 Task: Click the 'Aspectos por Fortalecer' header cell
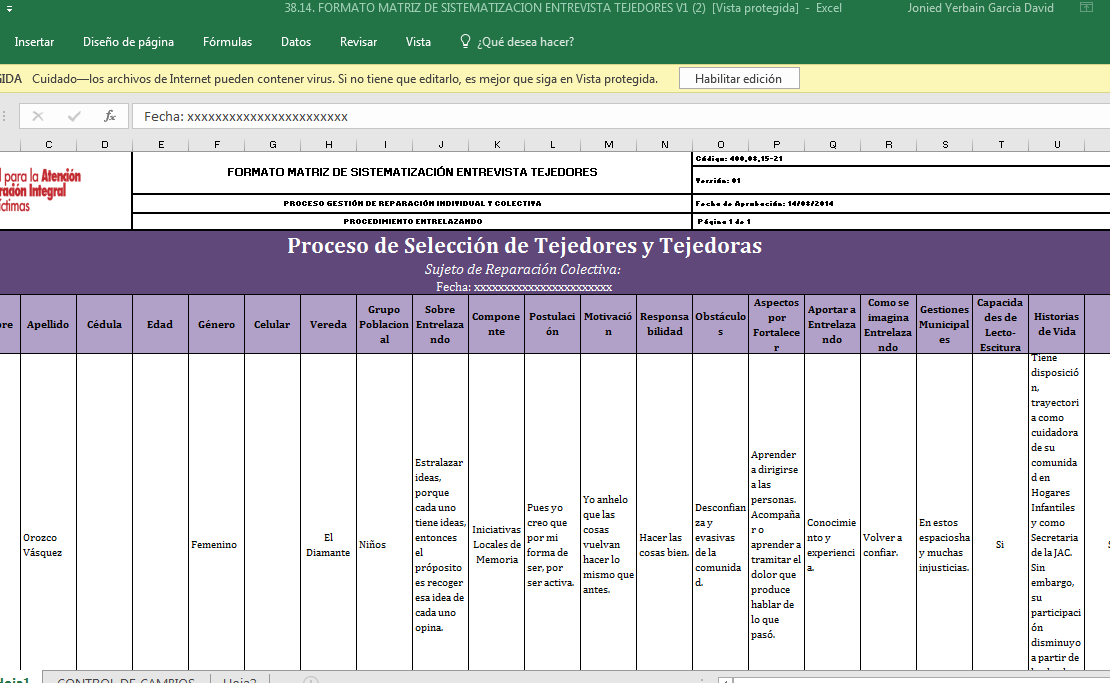point(776,324)
